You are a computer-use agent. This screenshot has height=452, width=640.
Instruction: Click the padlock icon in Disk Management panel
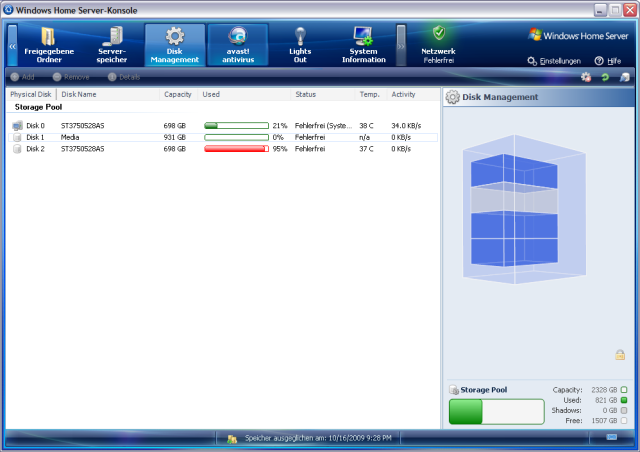pyautogui.click(x=620, y=355)
